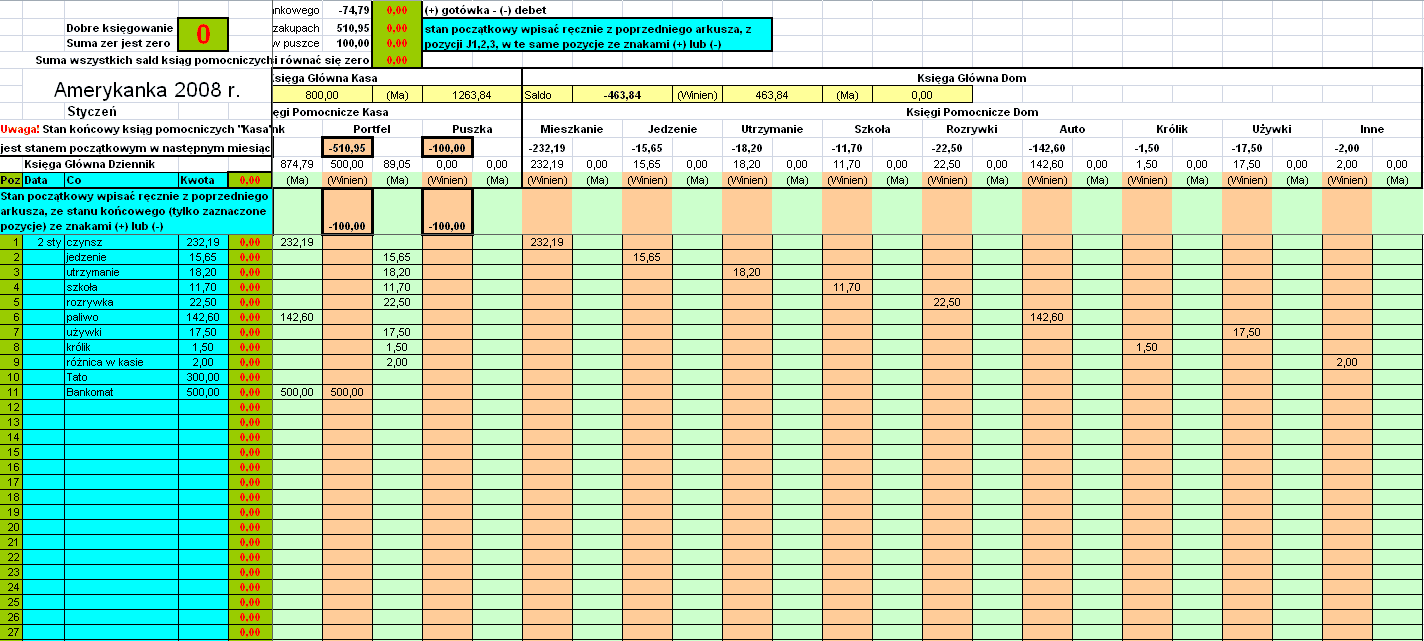Image resolution: width=1424 pixels, height=641 pixels.
Task: Select the -18,20 balance under Utrzymanie
Action: point(747,147)
